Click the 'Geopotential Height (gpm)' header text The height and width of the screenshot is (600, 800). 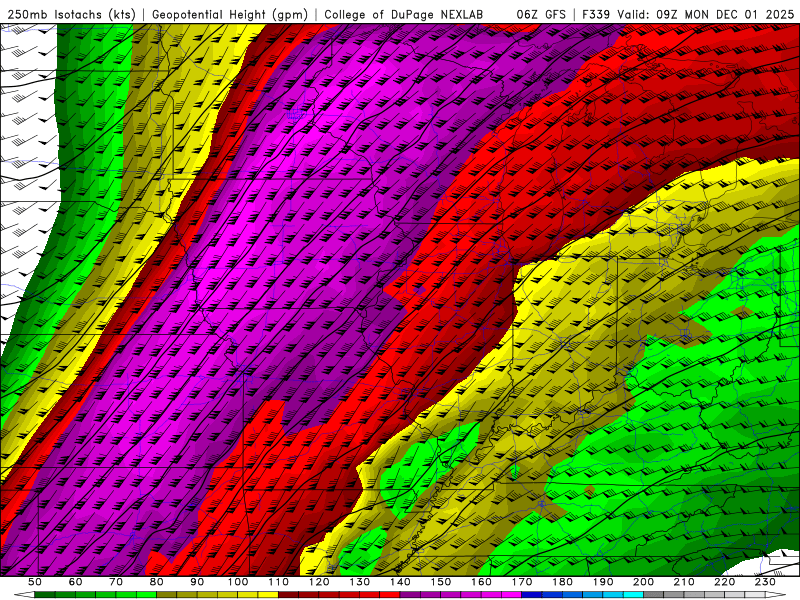coord(230,14)
